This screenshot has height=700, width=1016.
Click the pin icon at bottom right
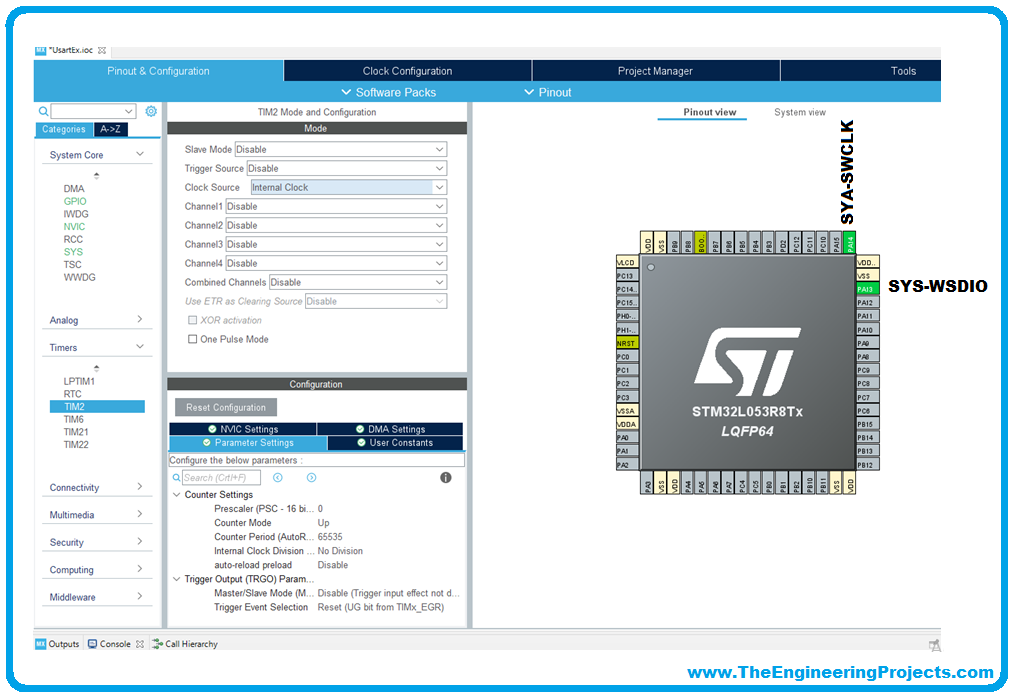[x=934, y=645]
